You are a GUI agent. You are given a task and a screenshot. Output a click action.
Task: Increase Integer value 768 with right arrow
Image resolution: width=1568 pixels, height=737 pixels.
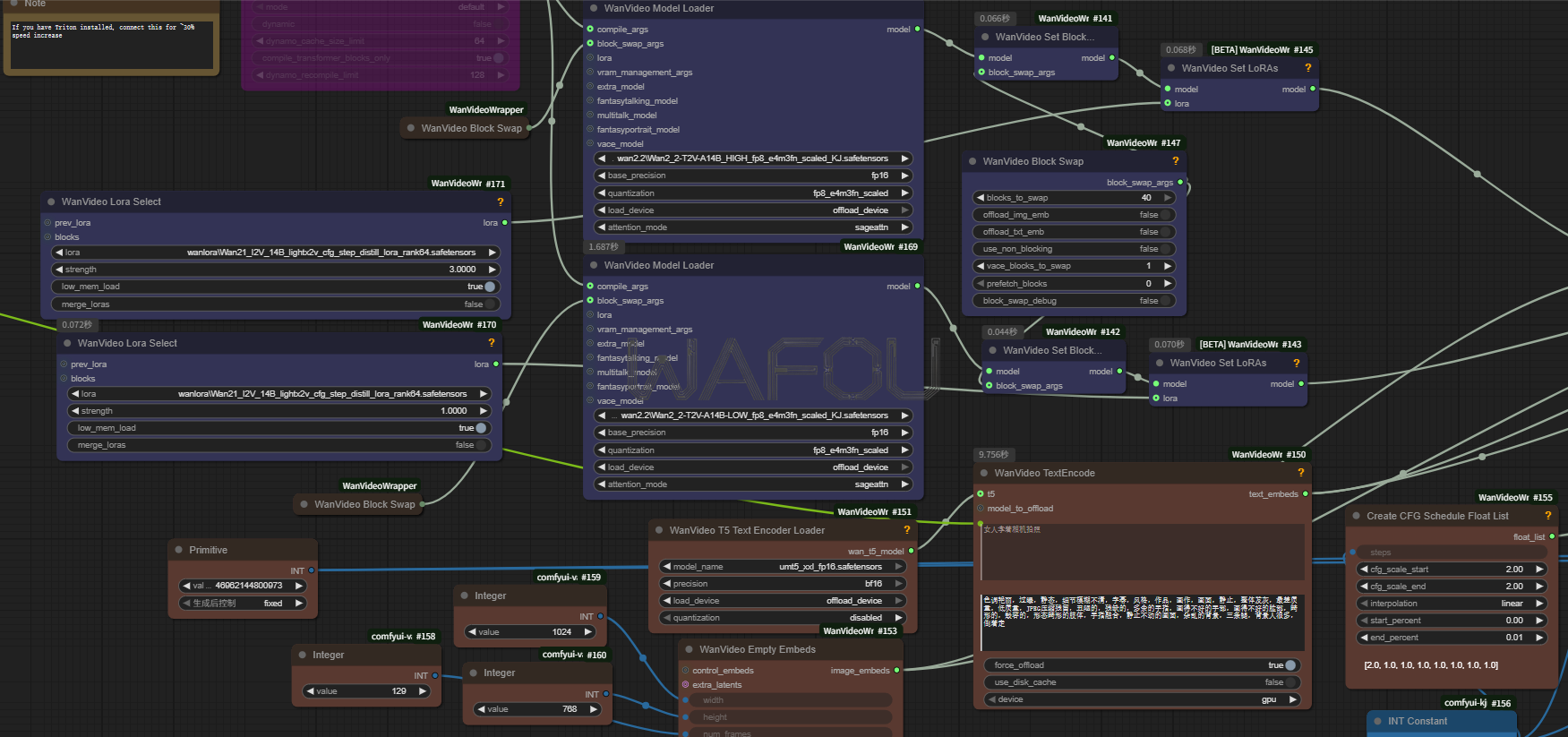[593, 709]
